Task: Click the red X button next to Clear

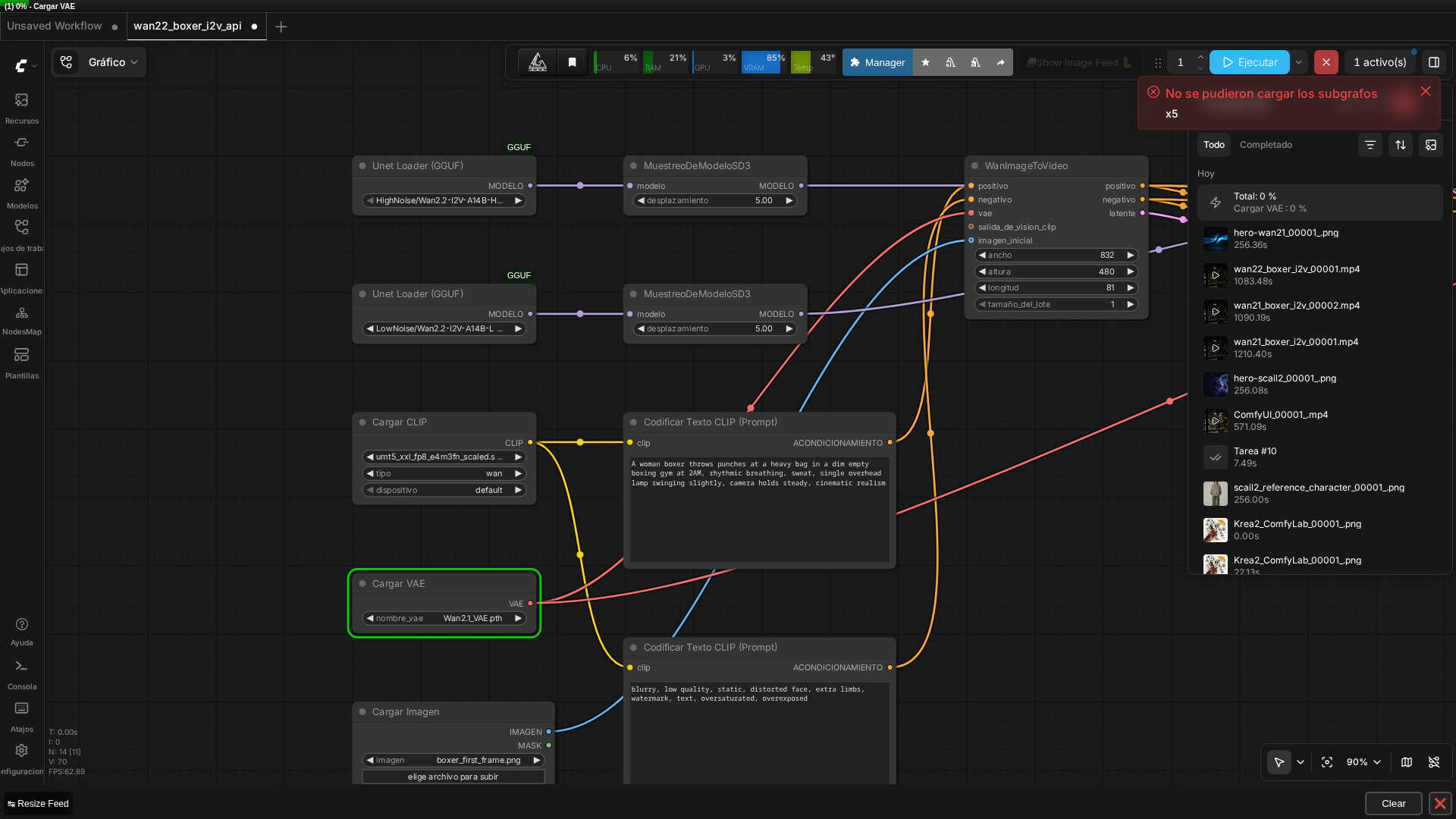Action: pos(1439,803)
